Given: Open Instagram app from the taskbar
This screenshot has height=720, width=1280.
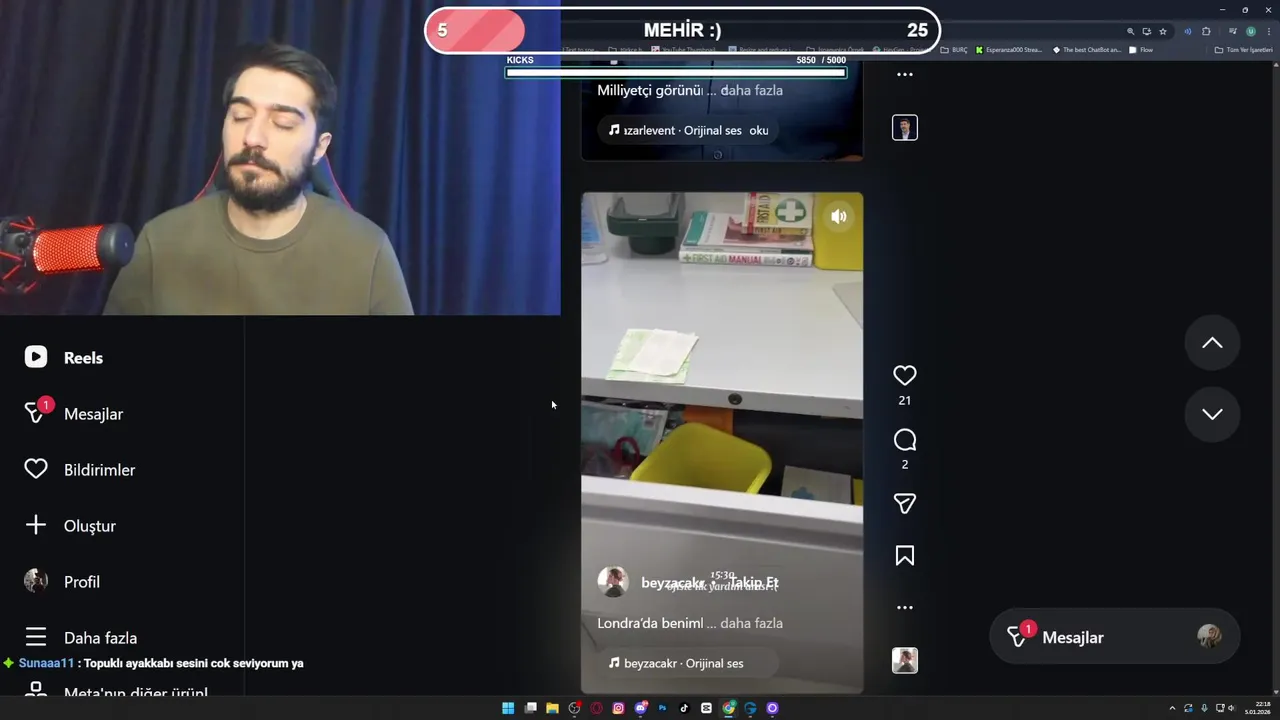Looking at the screenshot, I should click(618, 708).
